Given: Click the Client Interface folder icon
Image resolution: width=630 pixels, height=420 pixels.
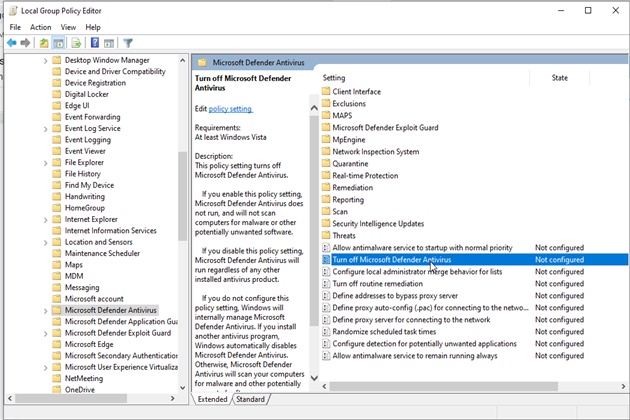Looking at the screenshot, I should pyautogui.click(x=326, y=91).
